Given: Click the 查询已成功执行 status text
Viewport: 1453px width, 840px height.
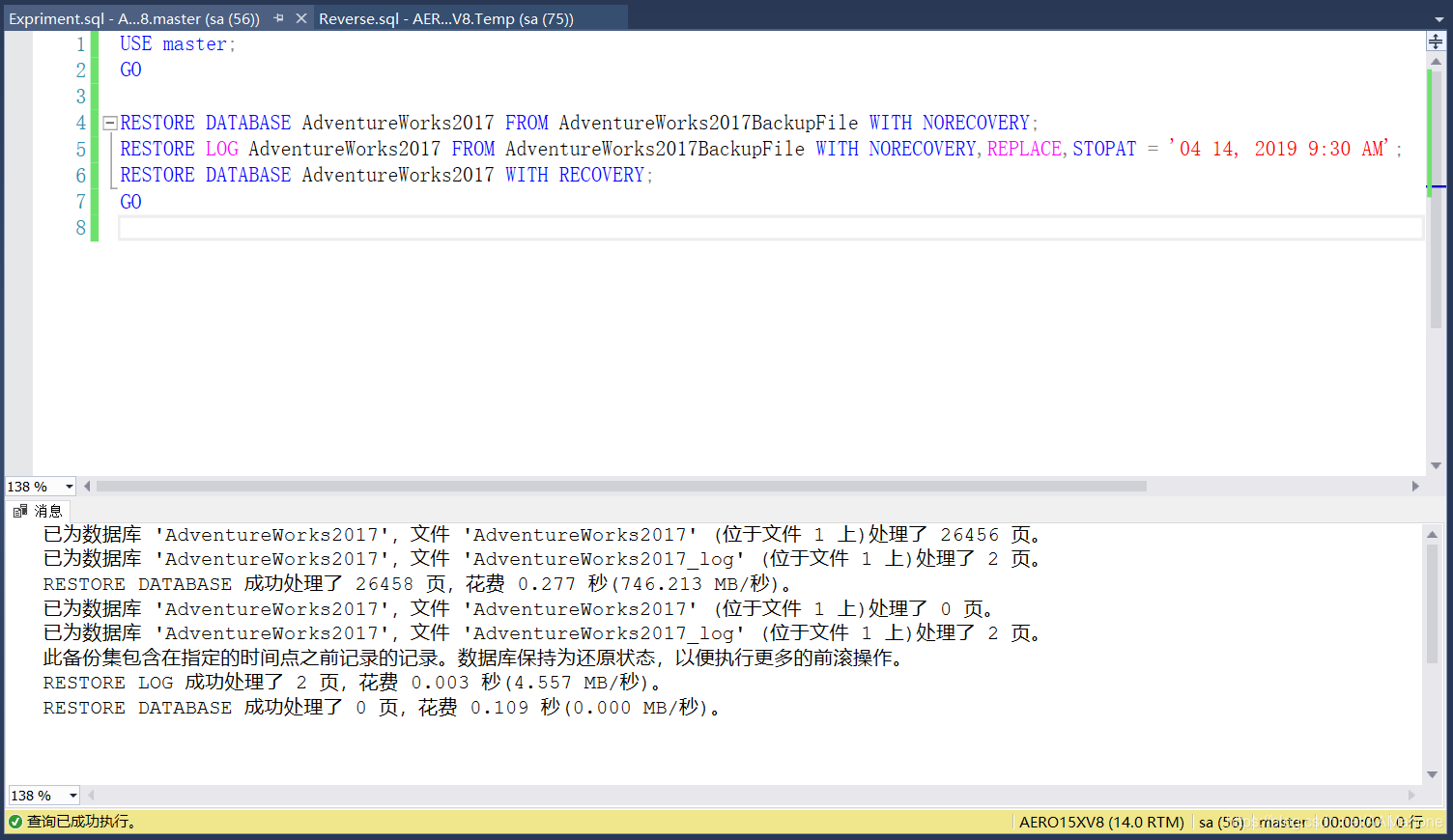Looking at the screenshot, I should coord(82,822).
